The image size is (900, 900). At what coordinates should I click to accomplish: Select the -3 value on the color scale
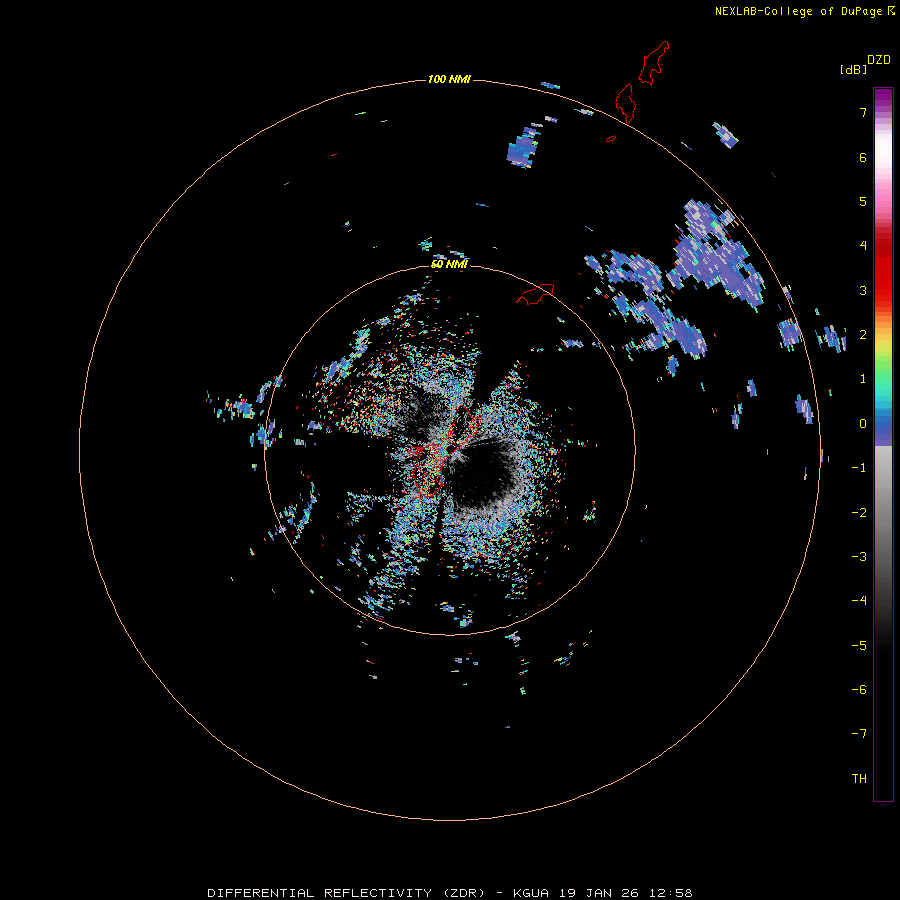tap(859, 557)
